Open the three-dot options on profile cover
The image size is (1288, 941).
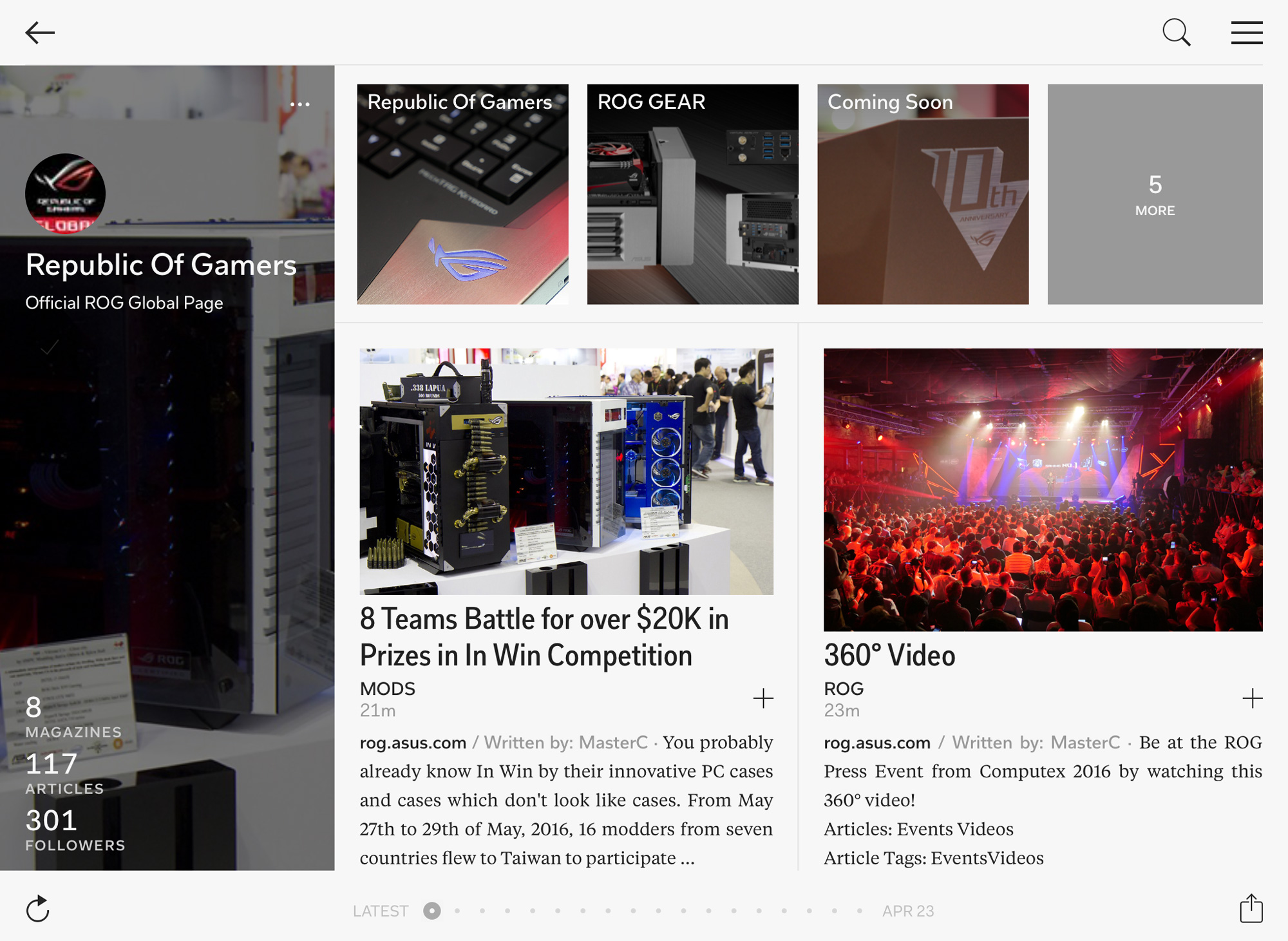299,104
